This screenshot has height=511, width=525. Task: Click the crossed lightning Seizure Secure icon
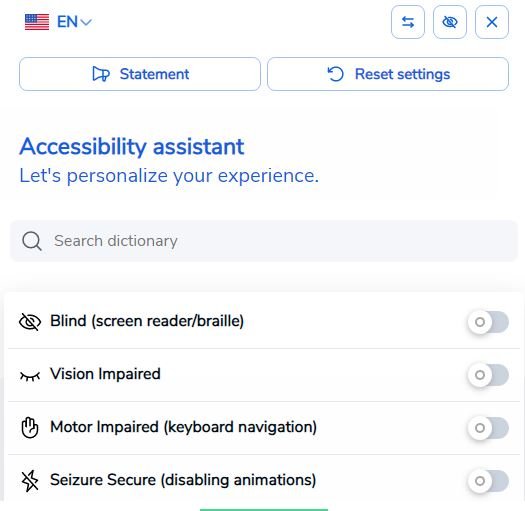tap(30, 481)
